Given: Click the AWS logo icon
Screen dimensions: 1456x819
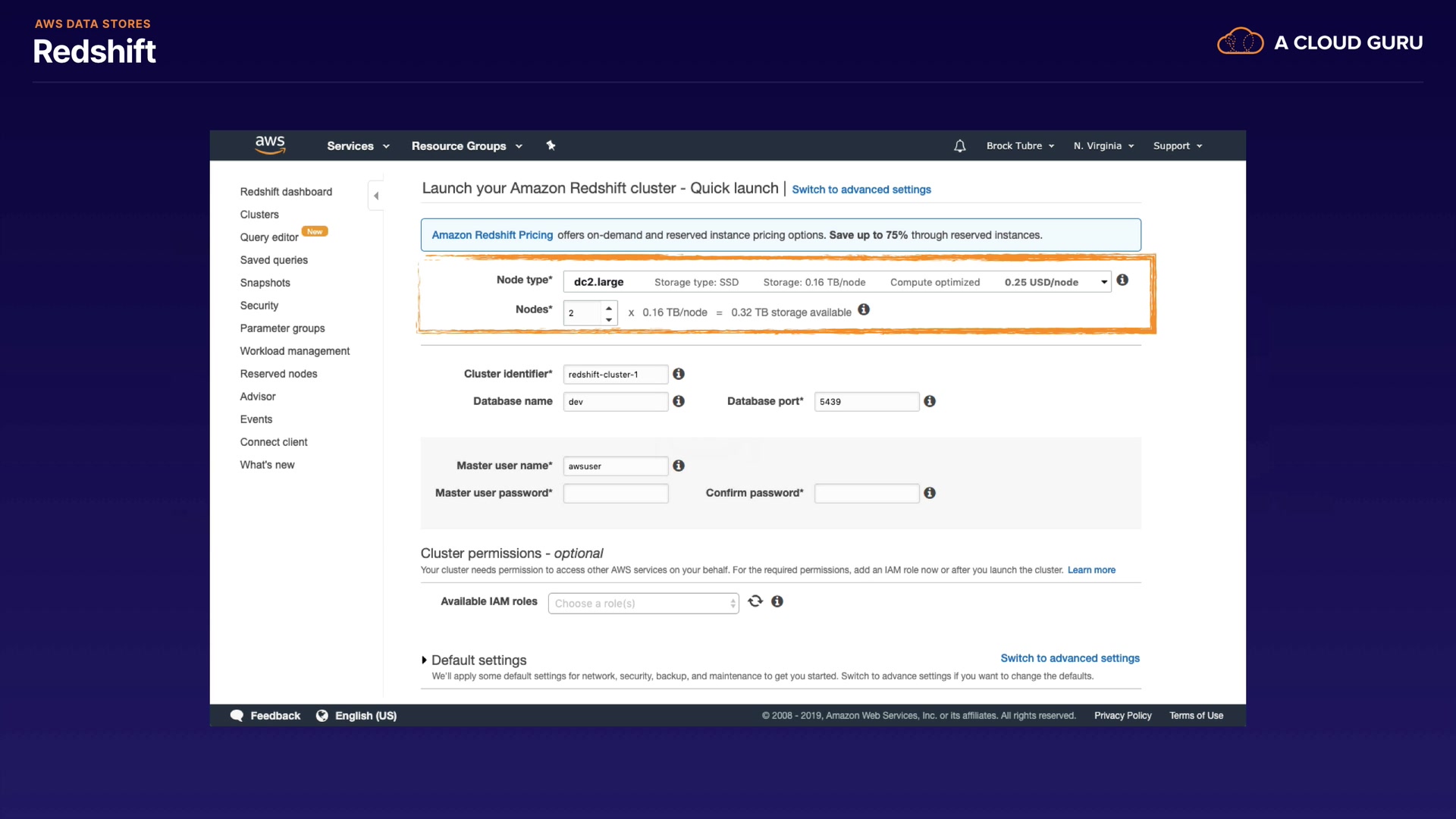Looking at the screenshot, I should 270,145.
